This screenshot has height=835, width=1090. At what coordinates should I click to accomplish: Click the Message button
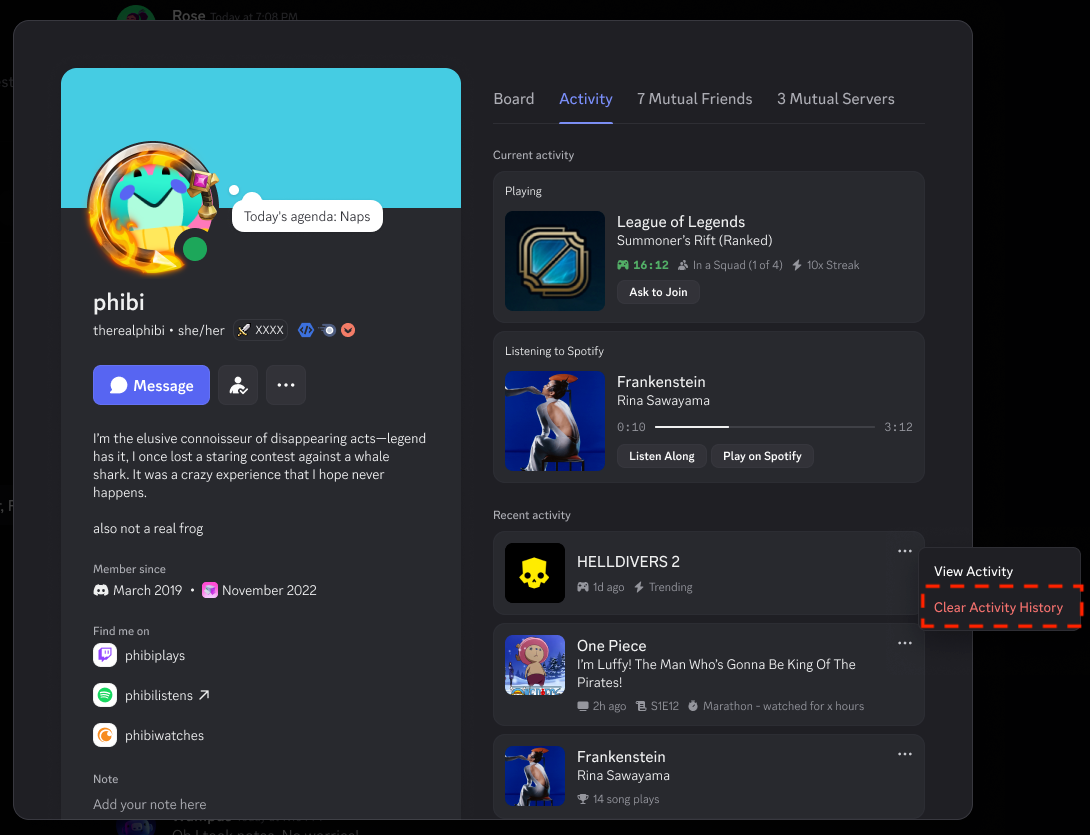(152, 385)
